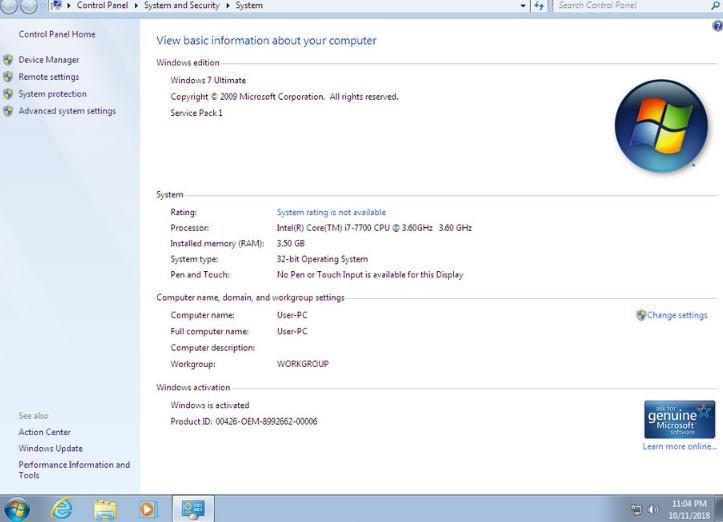Go to the System and Security breadcrumb

point(182,6)
